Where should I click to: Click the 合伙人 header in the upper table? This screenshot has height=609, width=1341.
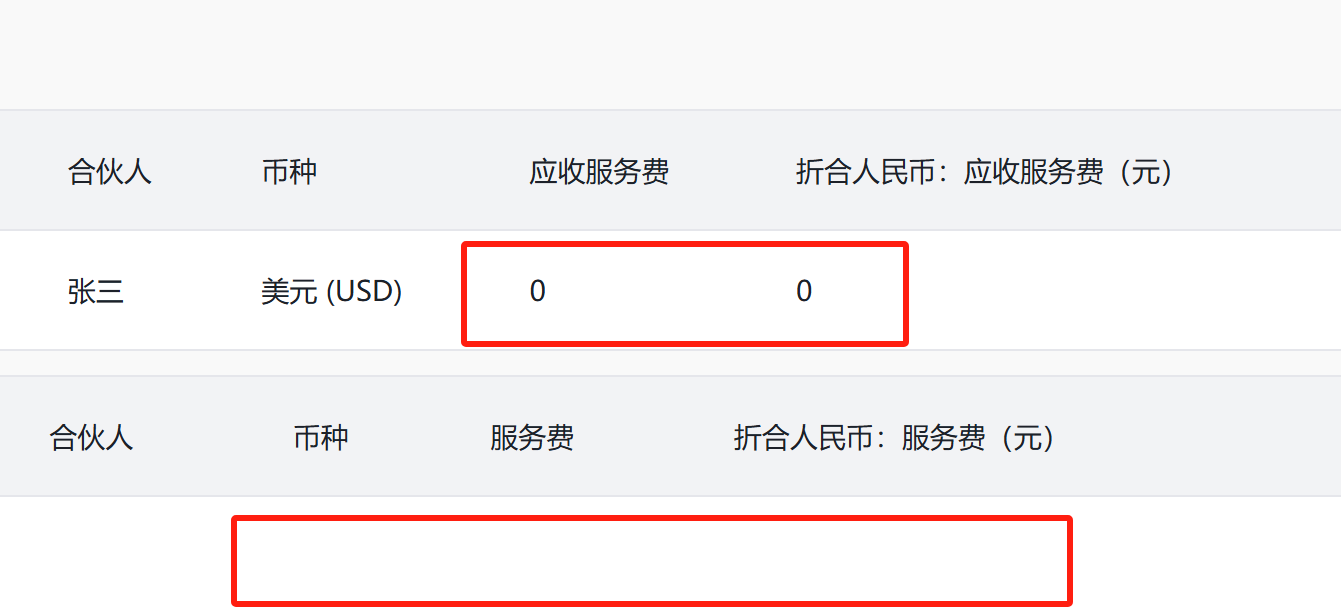point(109,172)
